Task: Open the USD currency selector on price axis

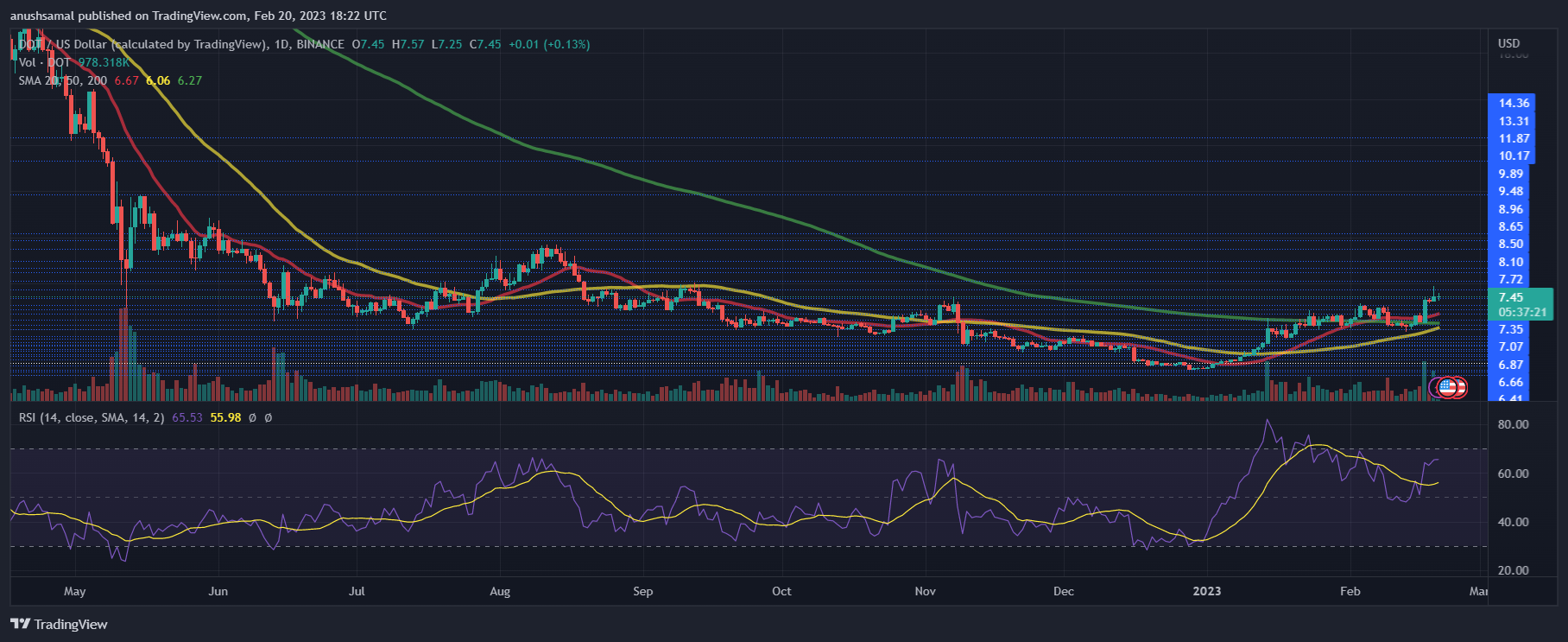Action: point(1508,43)
